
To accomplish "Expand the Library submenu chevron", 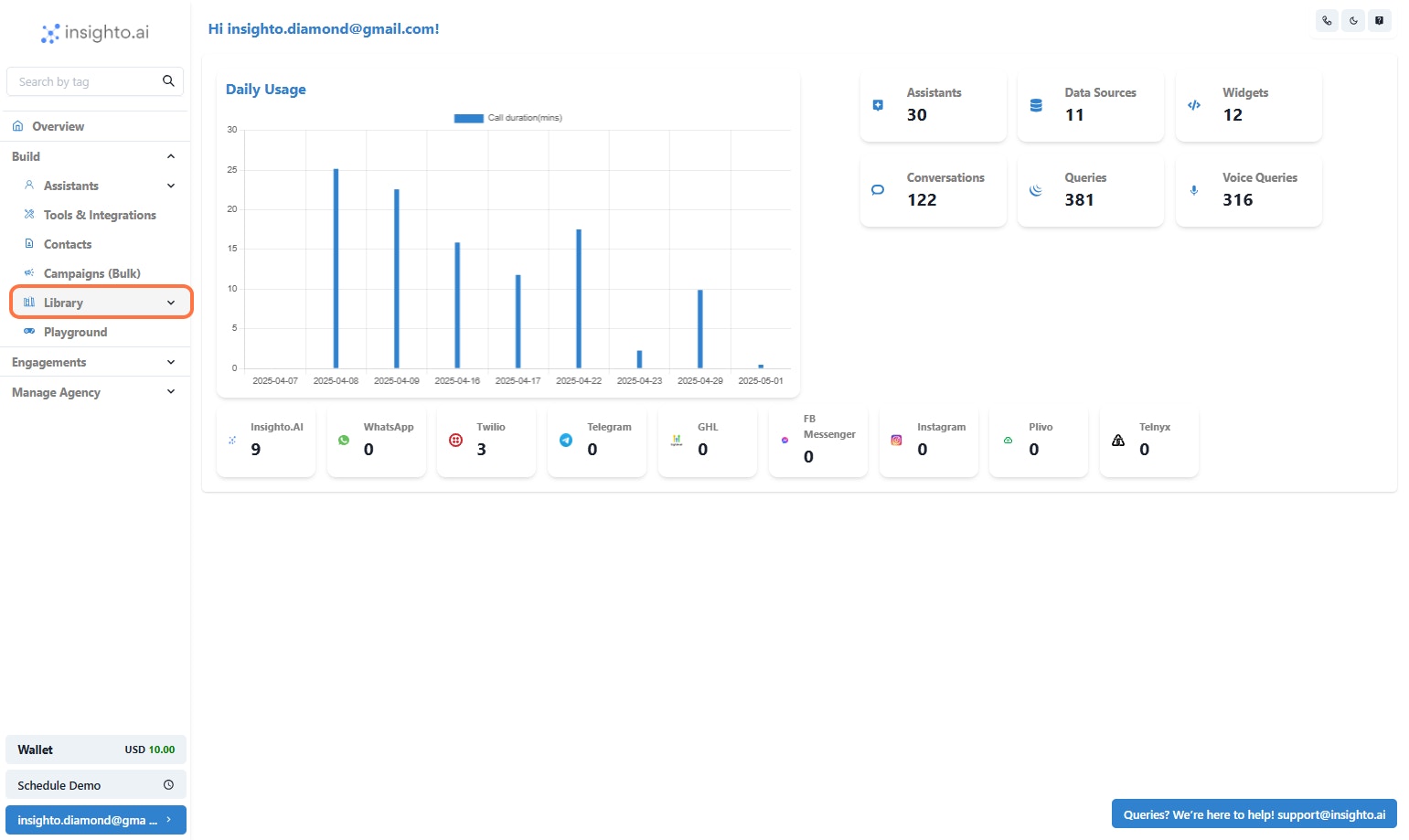I will (171, 303).
